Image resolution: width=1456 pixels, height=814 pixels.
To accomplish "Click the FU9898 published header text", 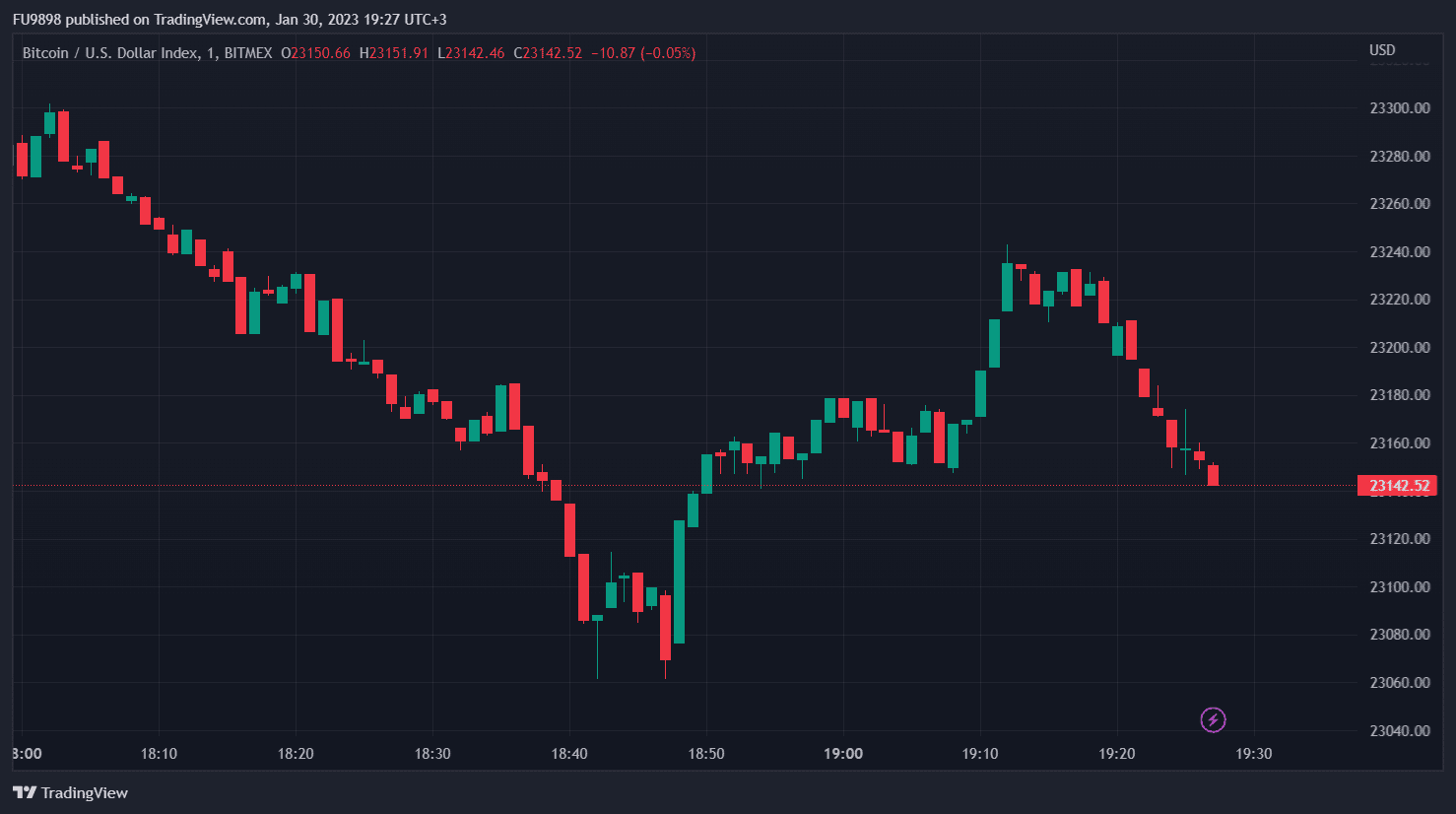I will tap(229, 20).
